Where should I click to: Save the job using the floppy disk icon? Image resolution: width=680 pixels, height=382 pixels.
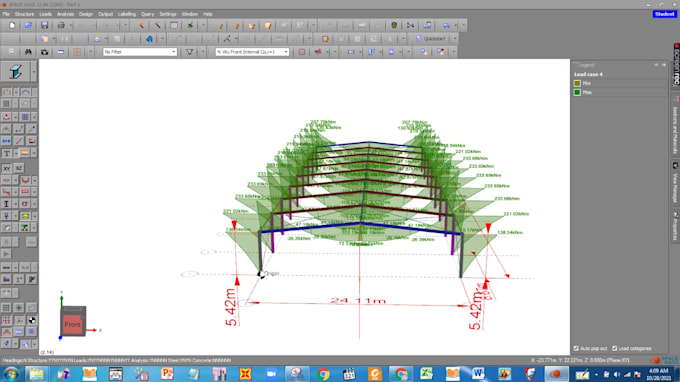(44, 26)
